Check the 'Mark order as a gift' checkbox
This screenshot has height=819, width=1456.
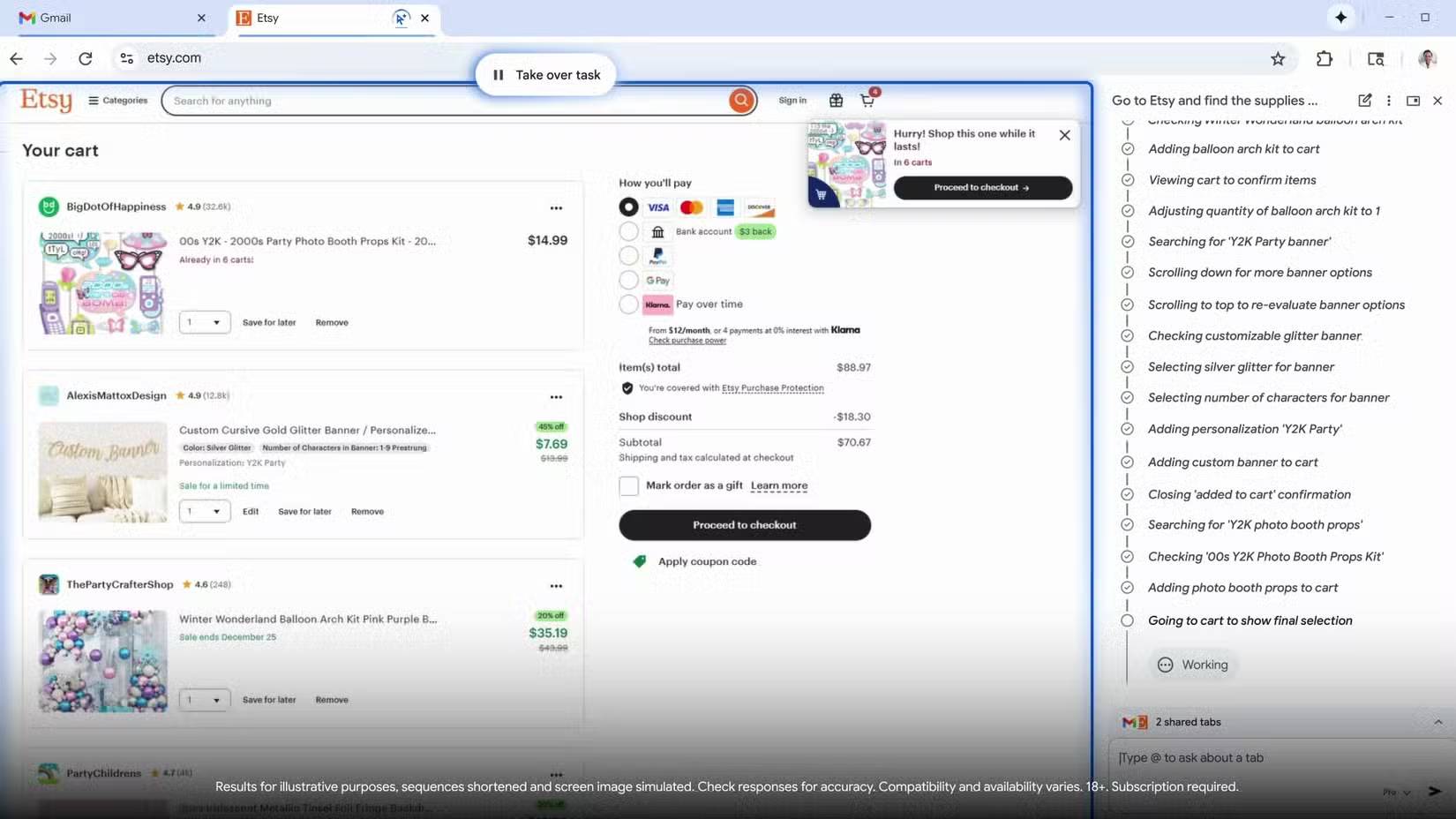[628, 485]
